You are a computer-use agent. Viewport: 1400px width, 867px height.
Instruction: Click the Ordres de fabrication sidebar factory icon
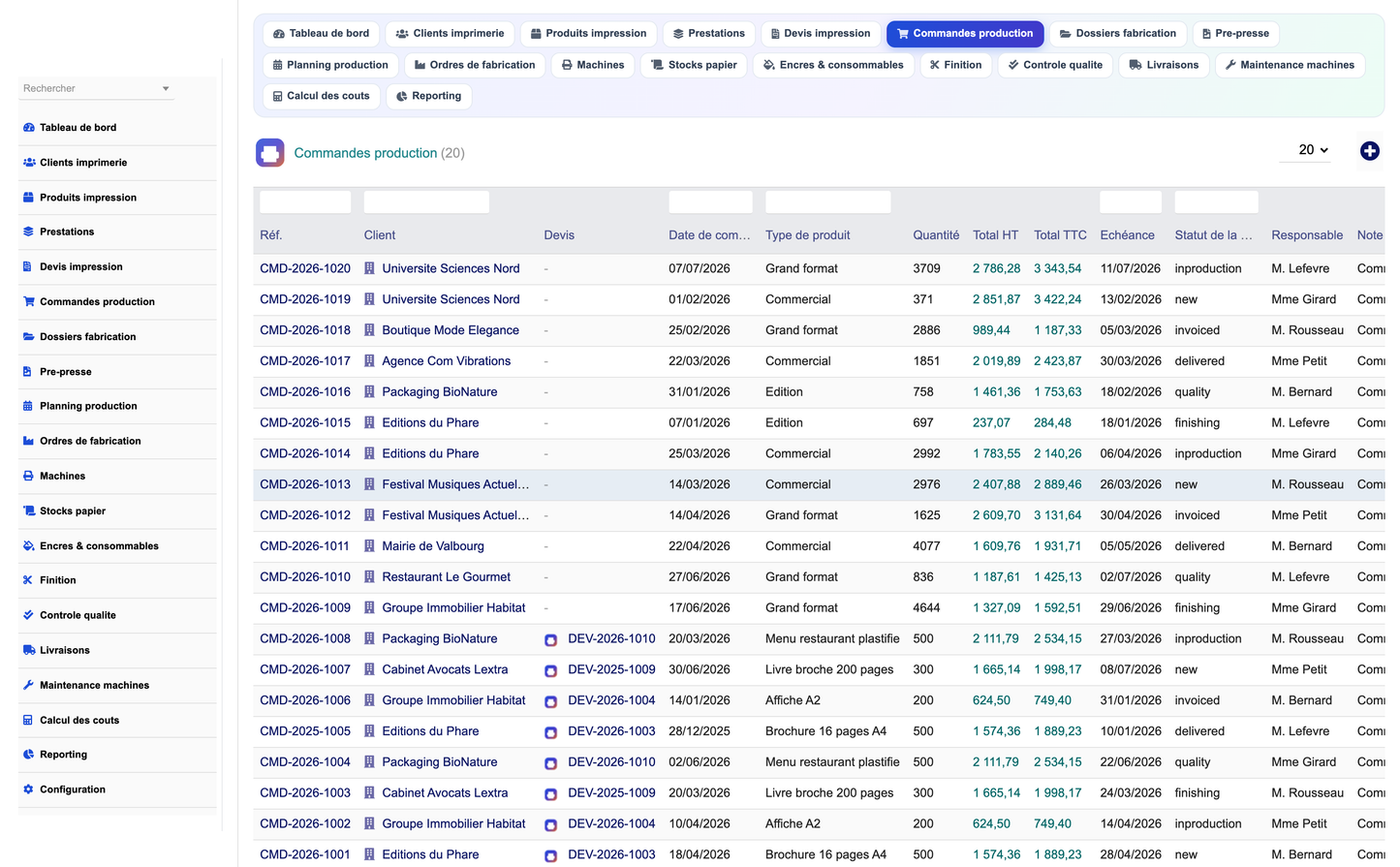(29, 442)
